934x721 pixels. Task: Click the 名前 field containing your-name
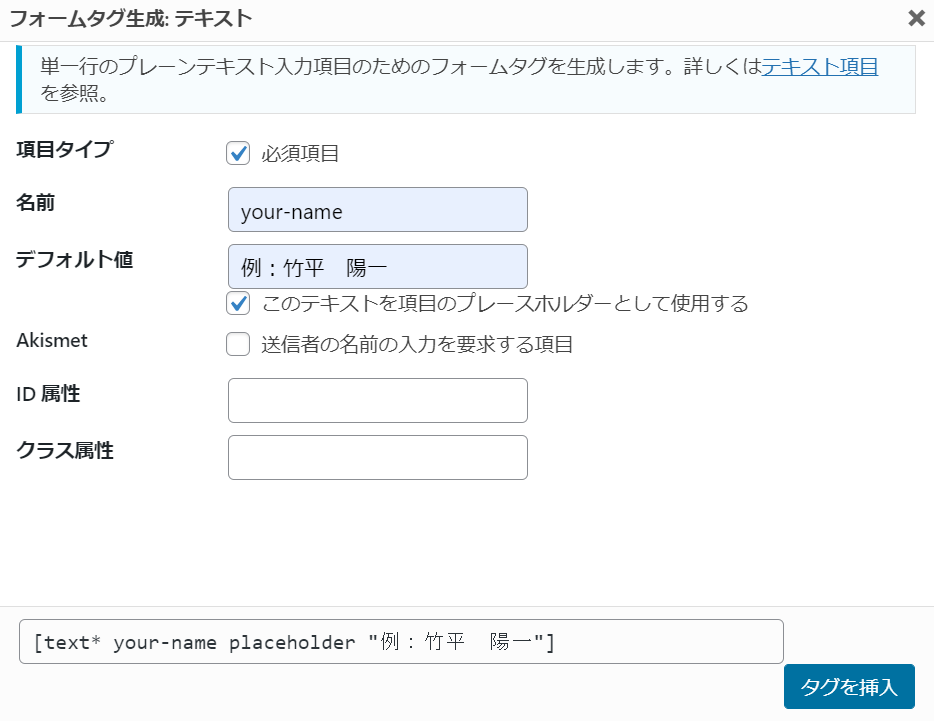click(x=378, y=210)
